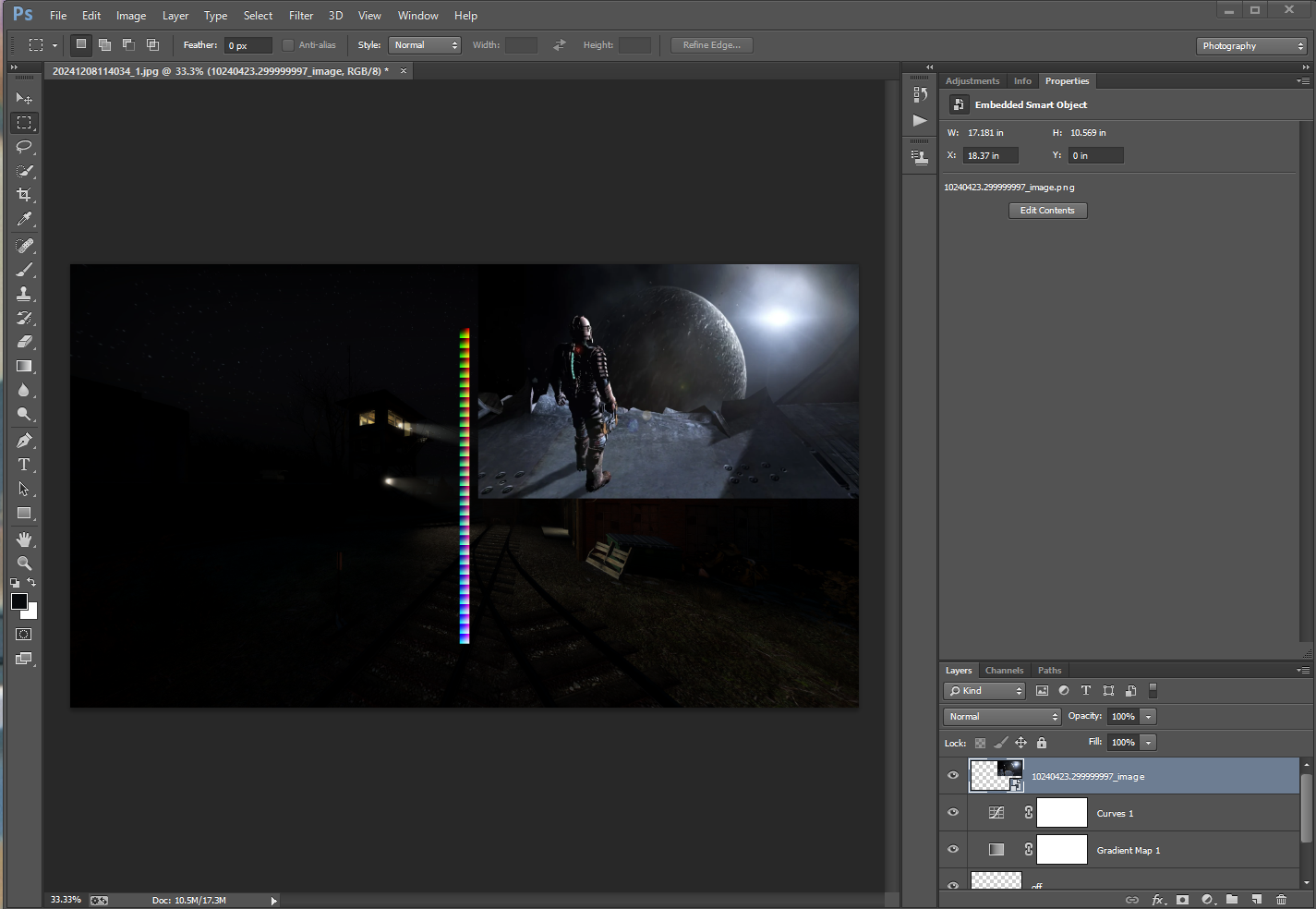Open the Style dropdown set to Normal
Viewport: 1316px width, 909px height.
[425, 45]
